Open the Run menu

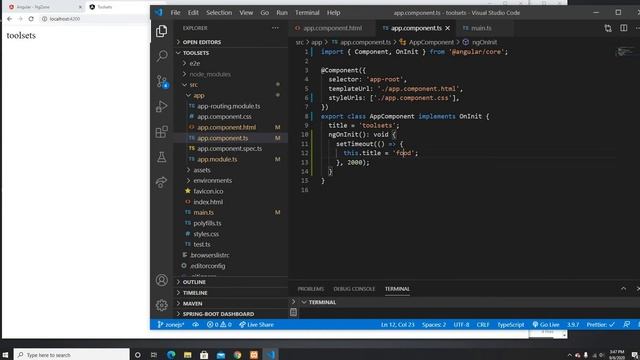(282, 13)
